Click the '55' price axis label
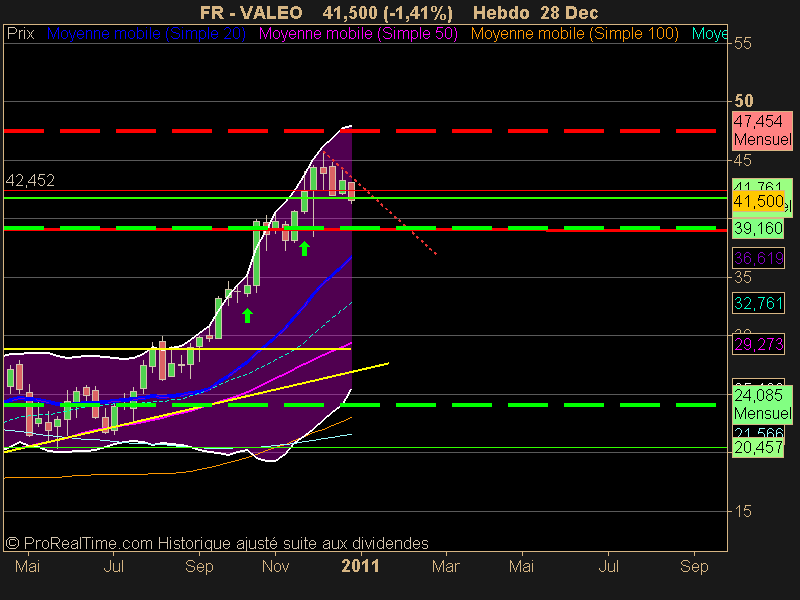Image resolution: width=800 pixels, height=600 pixels. pyautogui.click(x=743, y=43)
